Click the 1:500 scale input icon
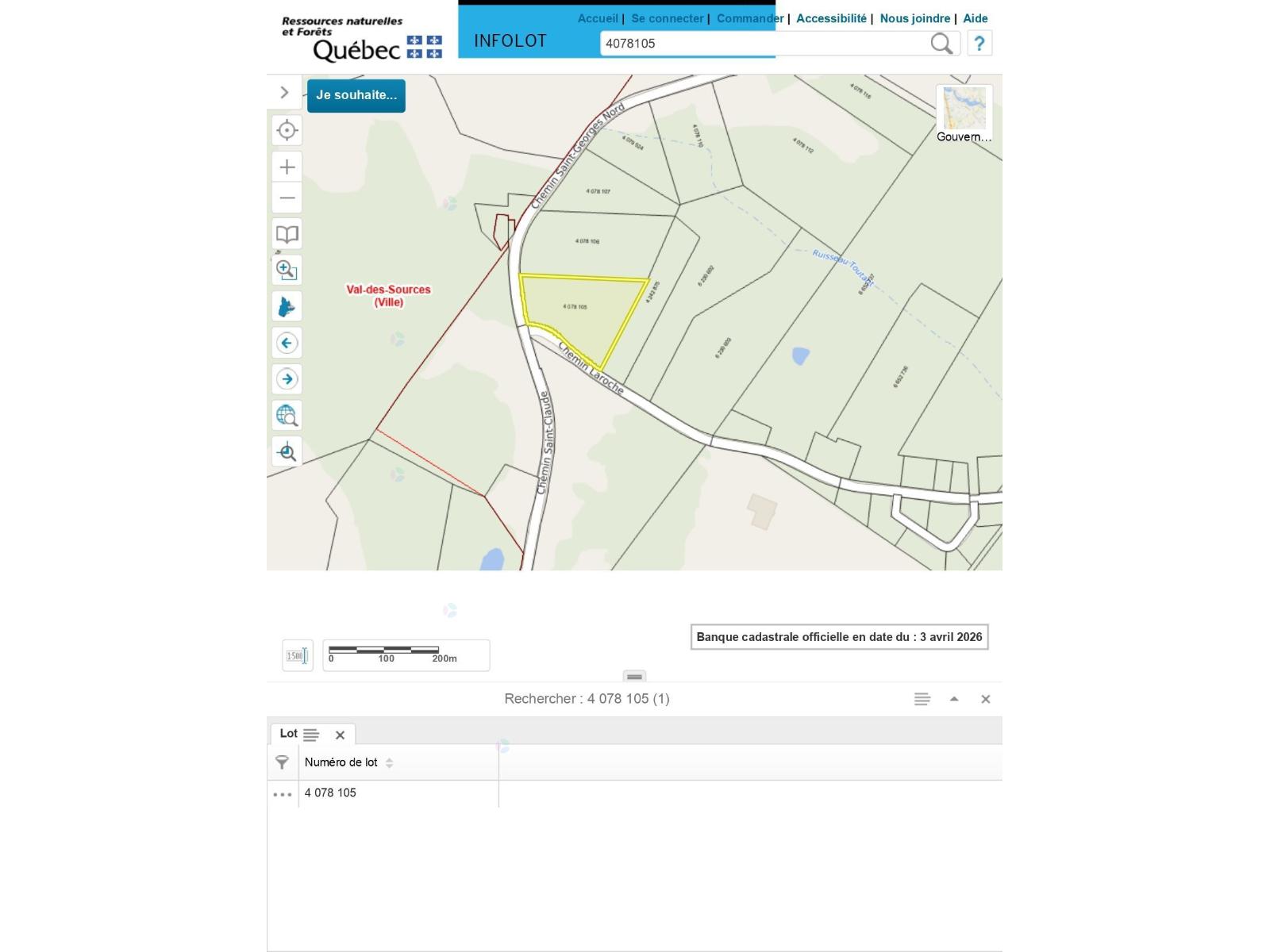The image size is (1270, 952). [x=298, y=655]
